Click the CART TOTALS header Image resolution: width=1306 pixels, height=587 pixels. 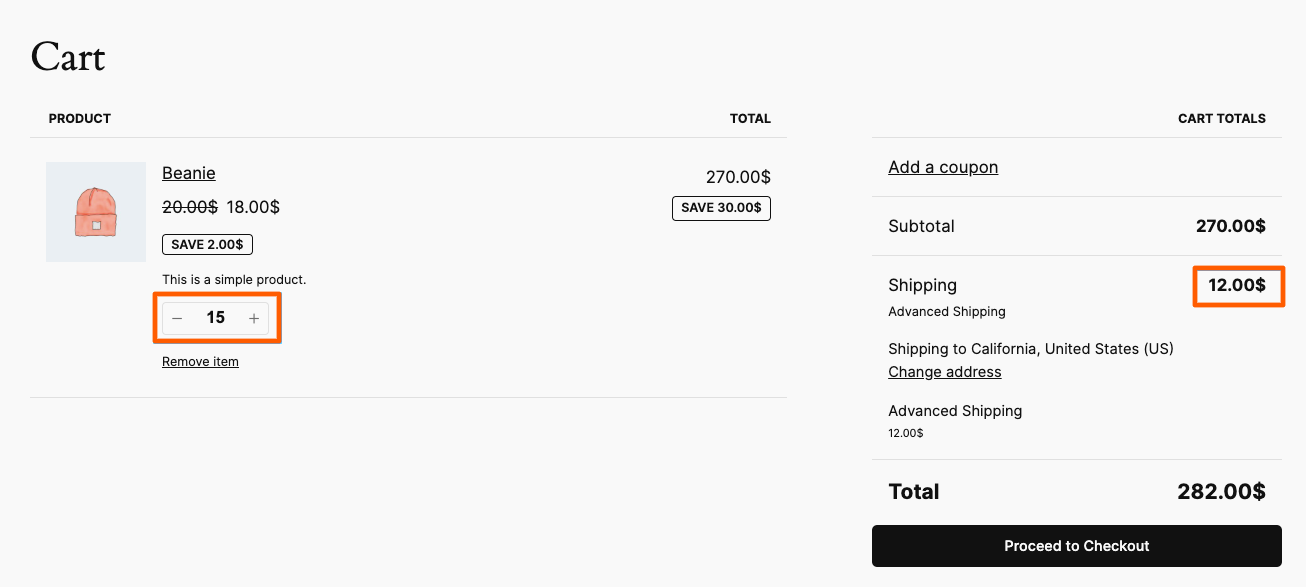point(1222,118)
